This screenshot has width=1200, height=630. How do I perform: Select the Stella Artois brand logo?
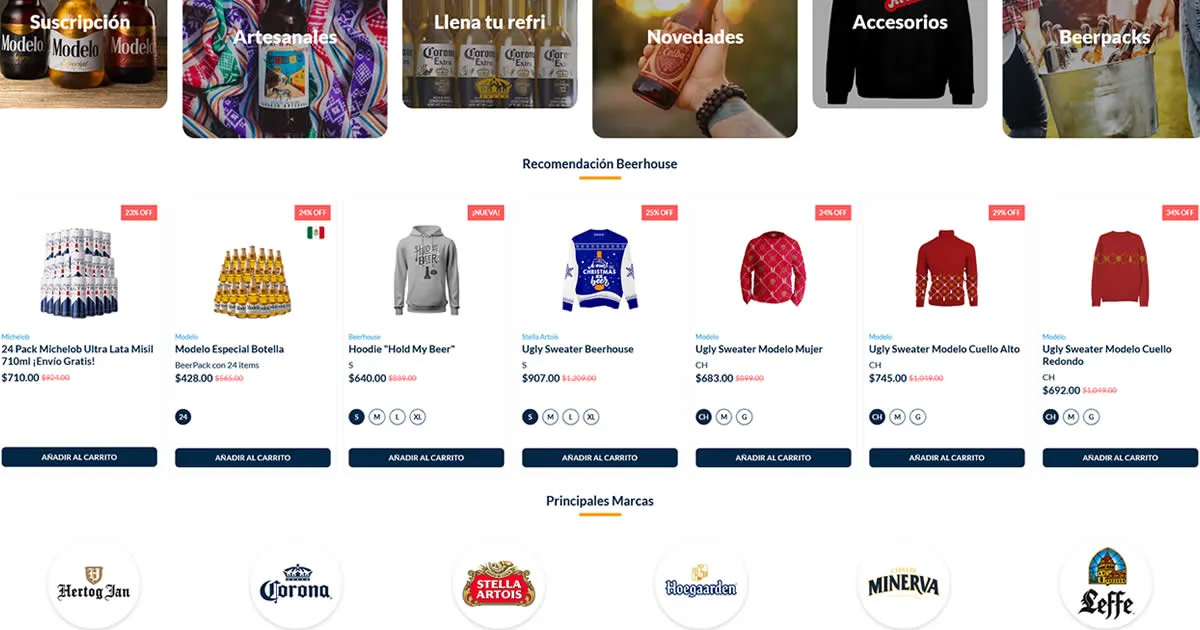(x=499, y=586)
